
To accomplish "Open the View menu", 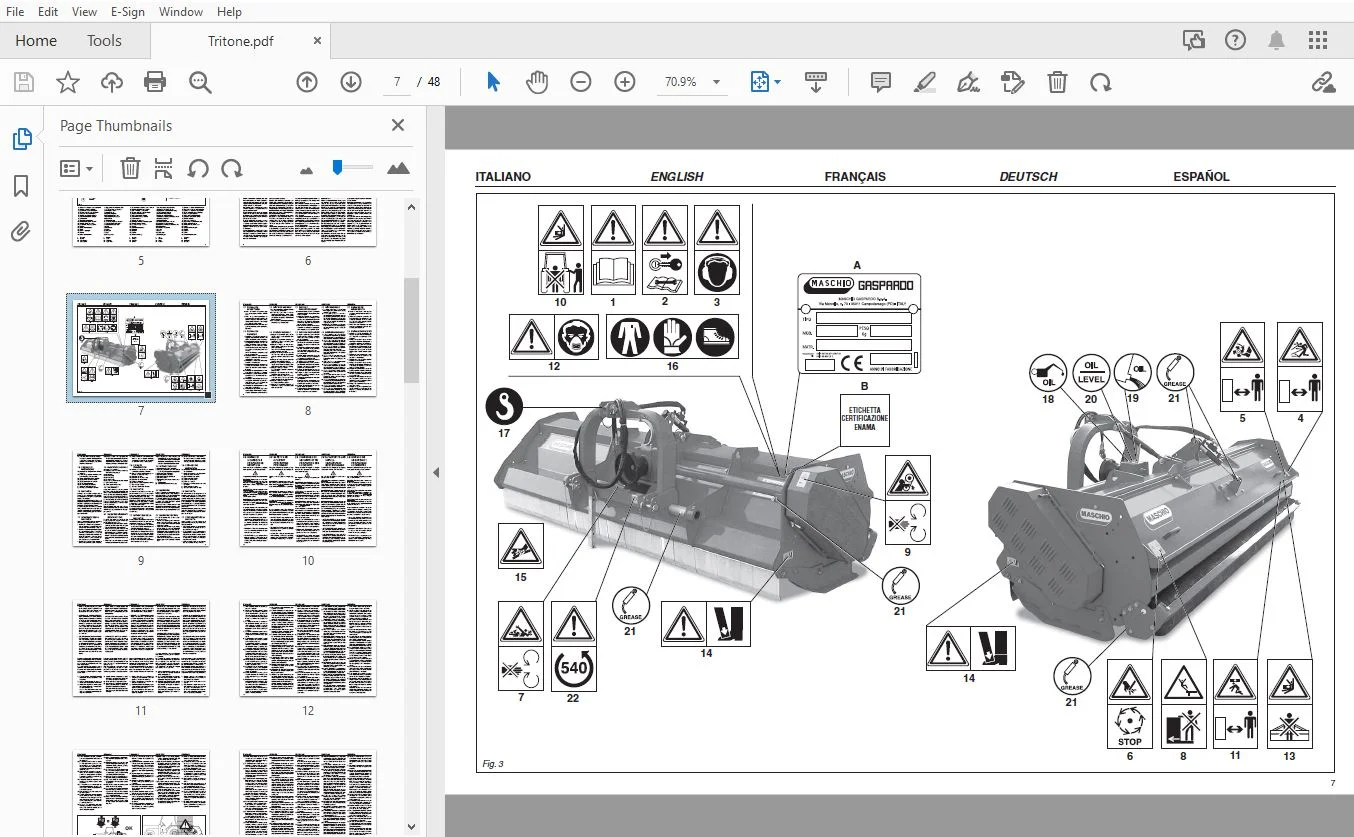I will tap(84, 12).
